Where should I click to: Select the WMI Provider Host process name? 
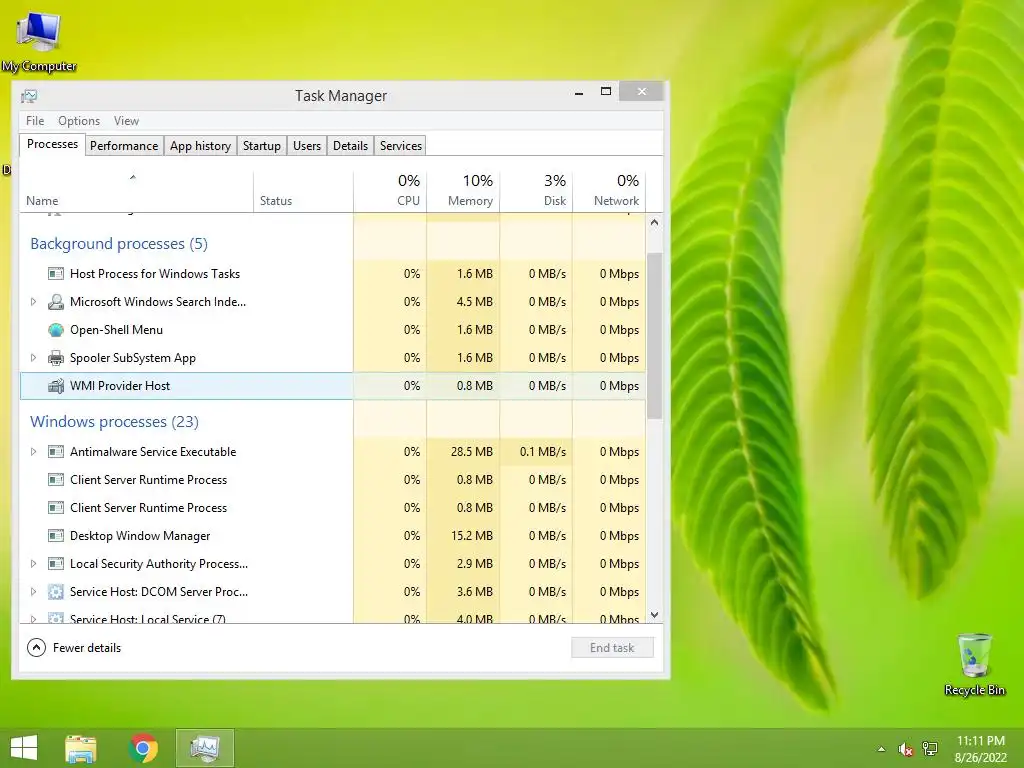120,386
